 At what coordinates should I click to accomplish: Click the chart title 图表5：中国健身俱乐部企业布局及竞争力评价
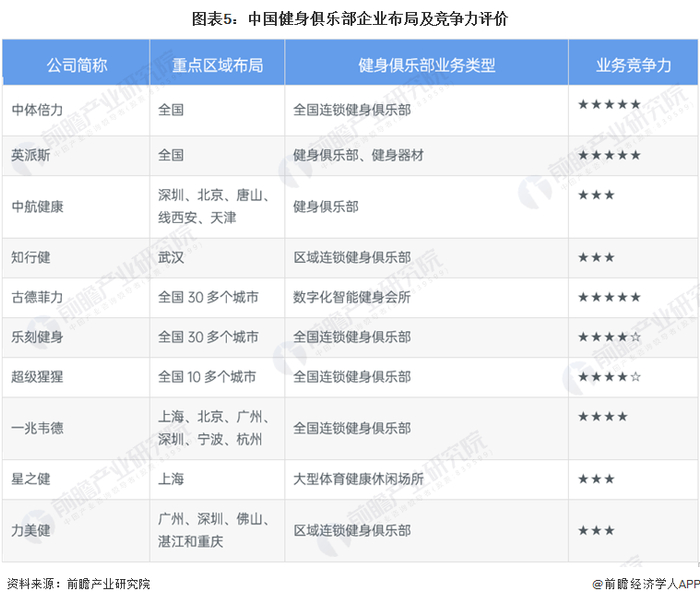(x=350, y=19)
